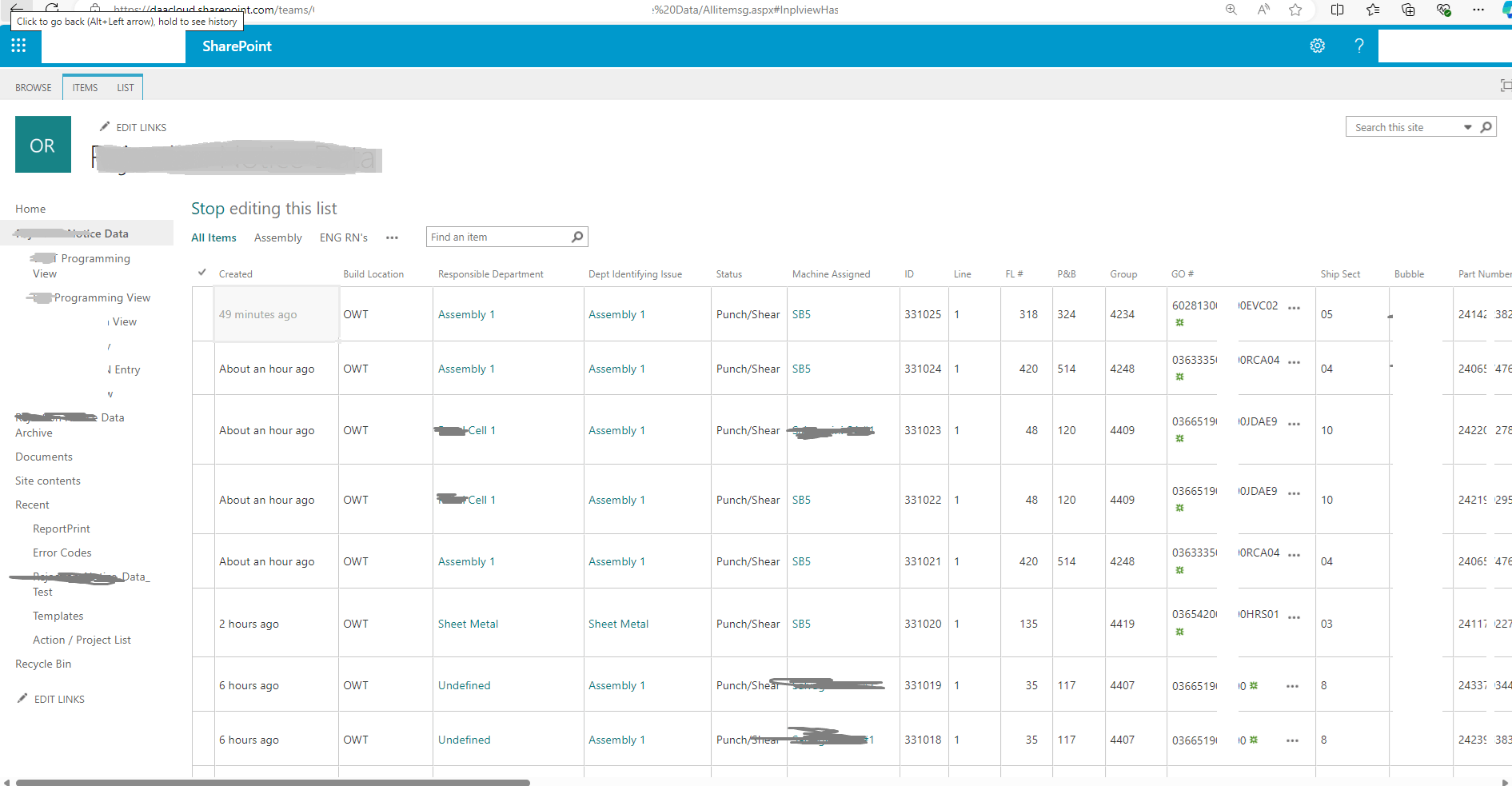Open the browser collections icon
This screenshot has height=786, width=1512.
pyautogui.click(x=1408, y=10)
